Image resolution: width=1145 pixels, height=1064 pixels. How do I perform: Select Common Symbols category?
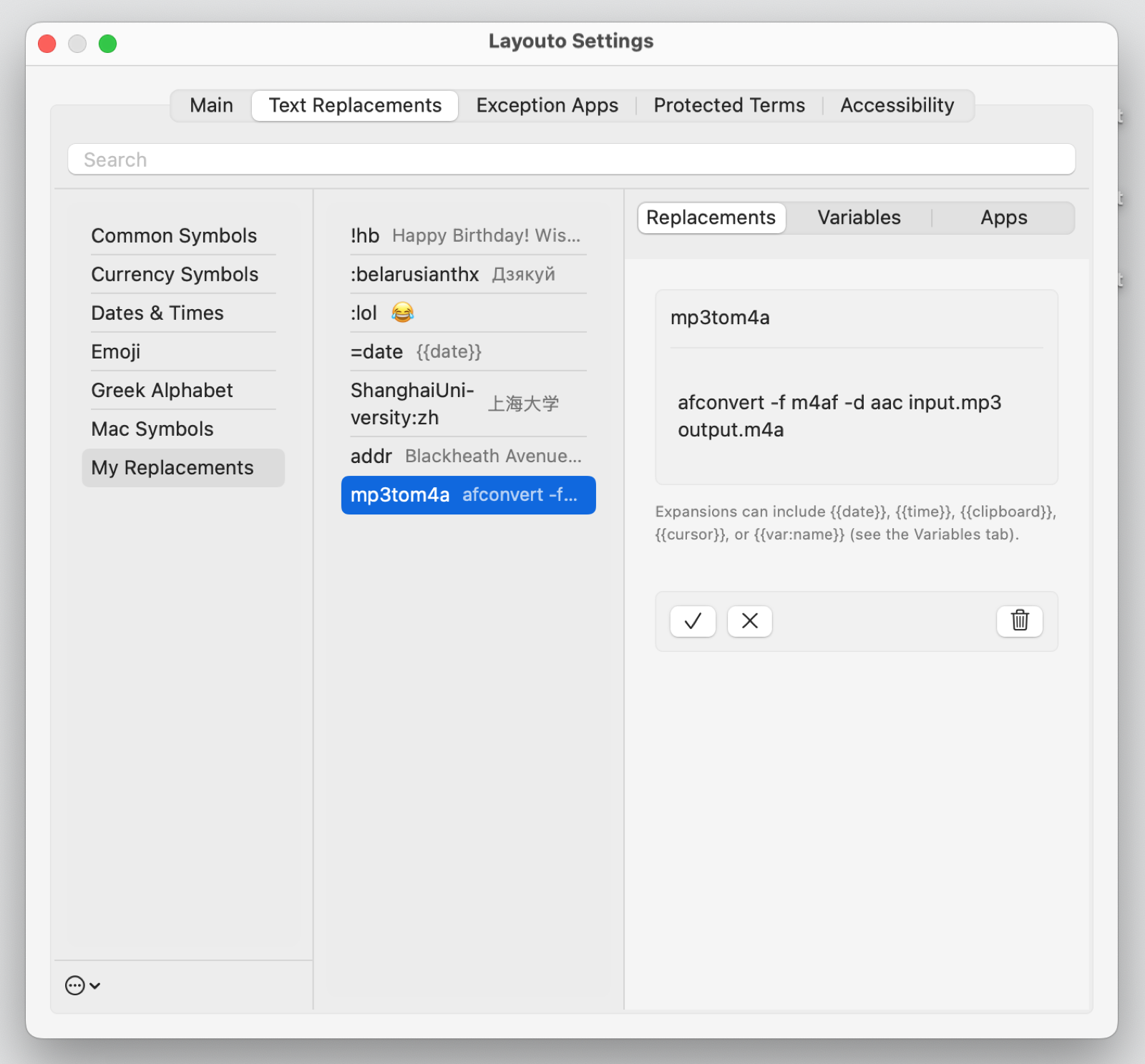click(x=183, y=235)
